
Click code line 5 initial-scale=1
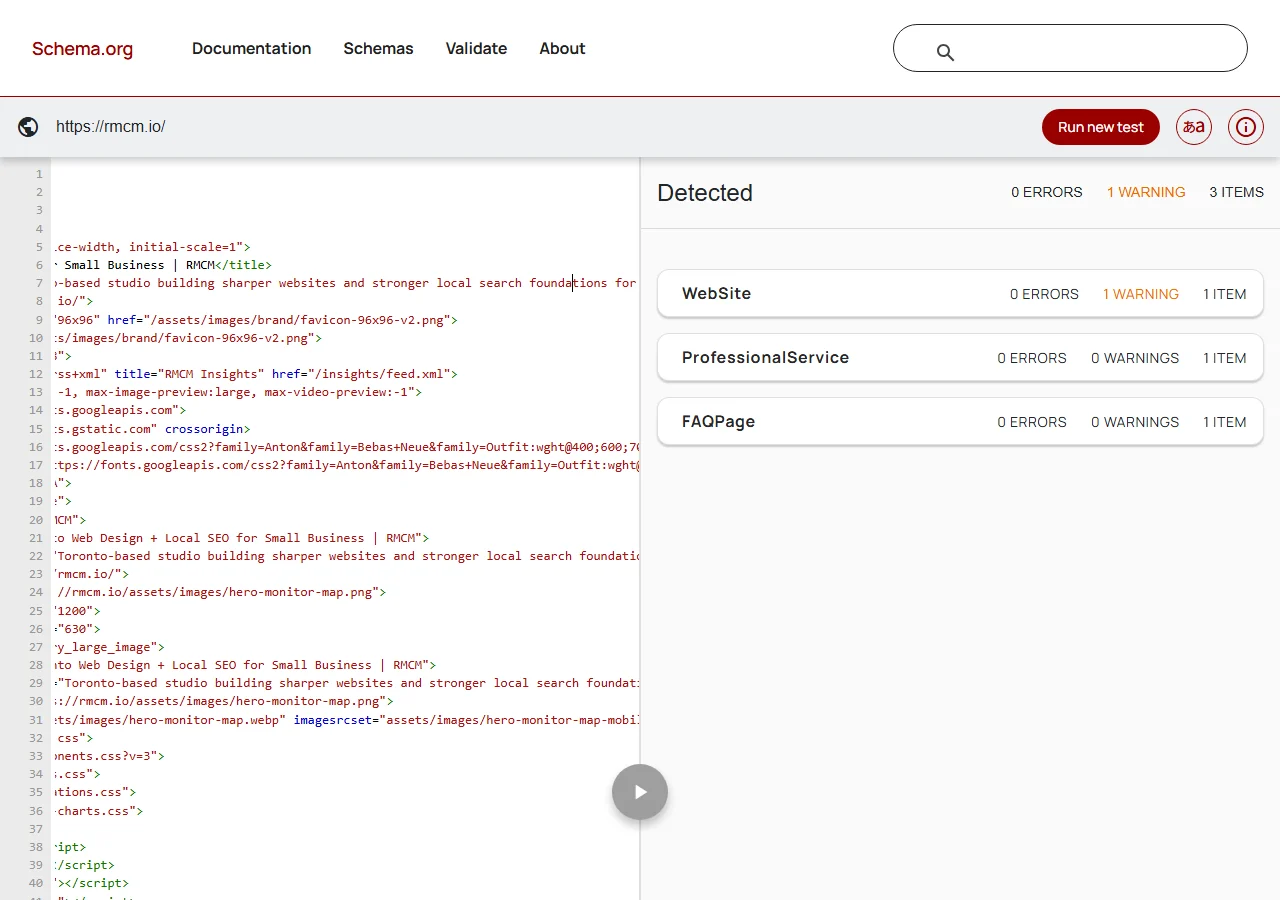point(151,247)
